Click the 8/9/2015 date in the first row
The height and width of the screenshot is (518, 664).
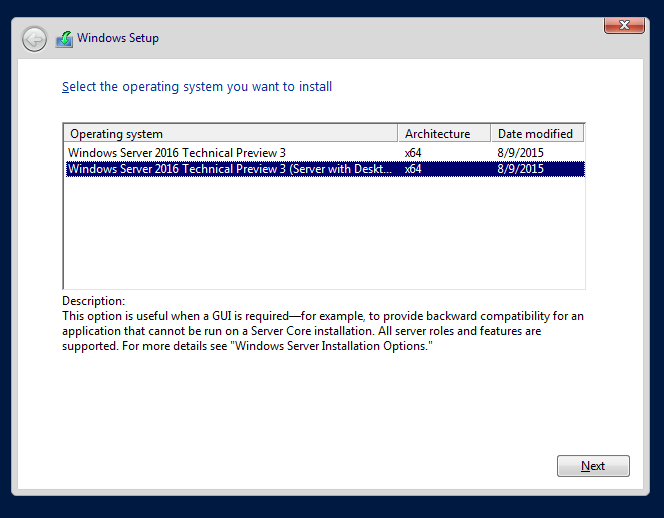[520, 153]
